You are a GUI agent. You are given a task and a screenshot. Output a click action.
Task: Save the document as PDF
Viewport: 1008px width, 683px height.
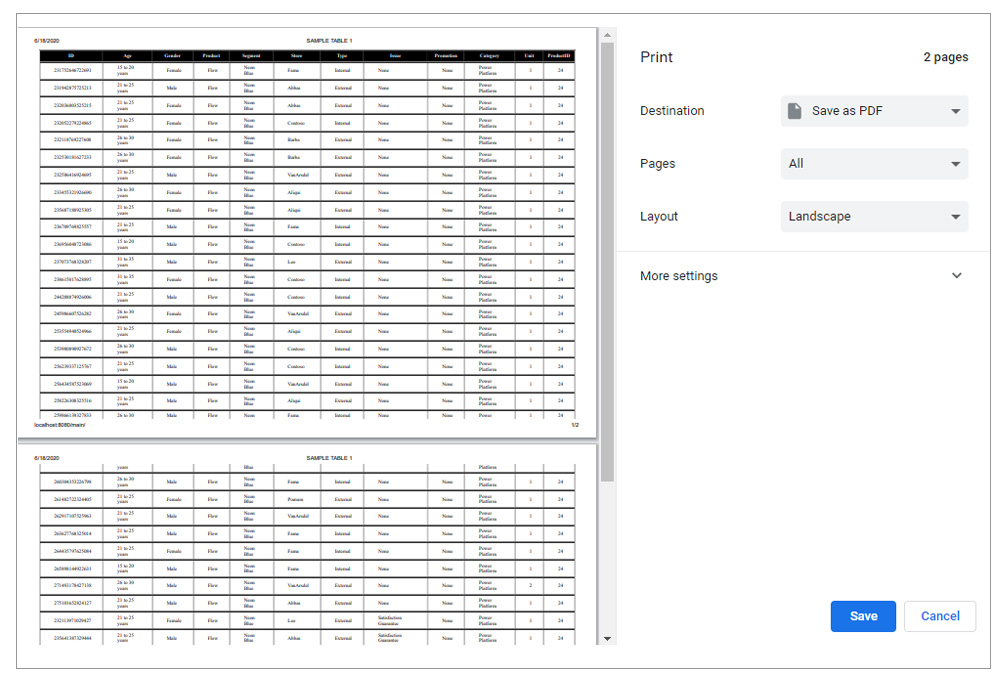coord(863,616)
